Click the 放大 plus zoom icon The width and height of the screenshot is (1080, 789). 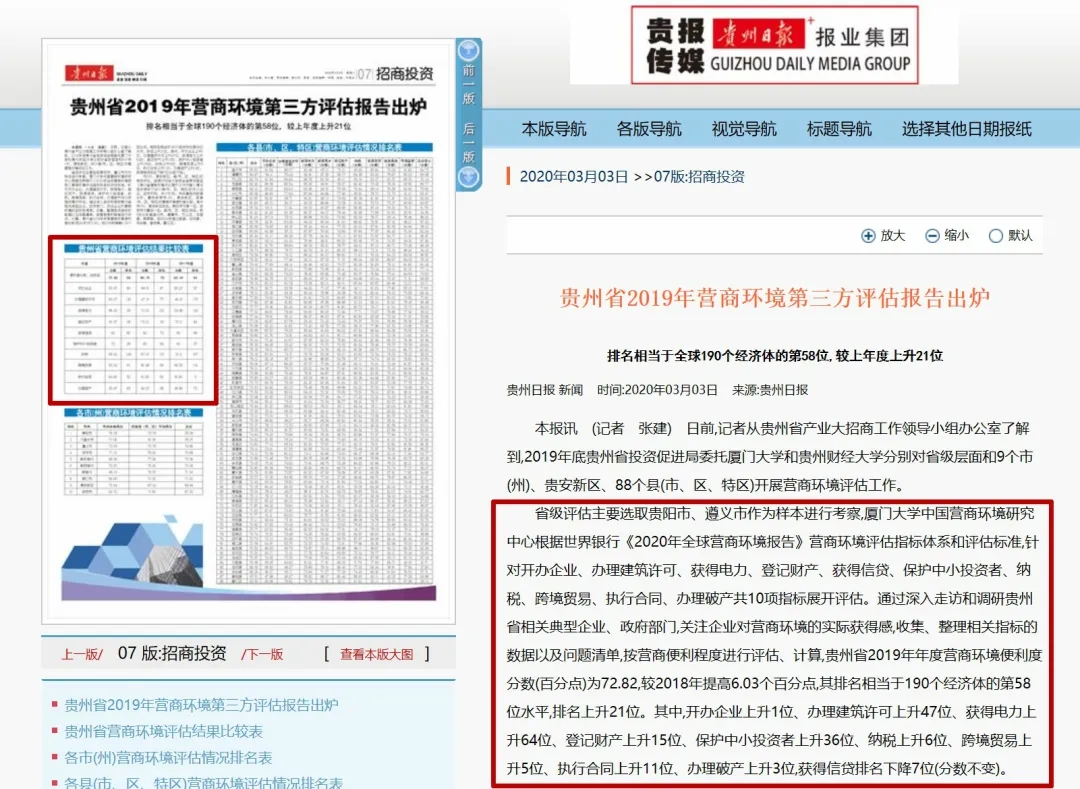click(x=867, y=236)
